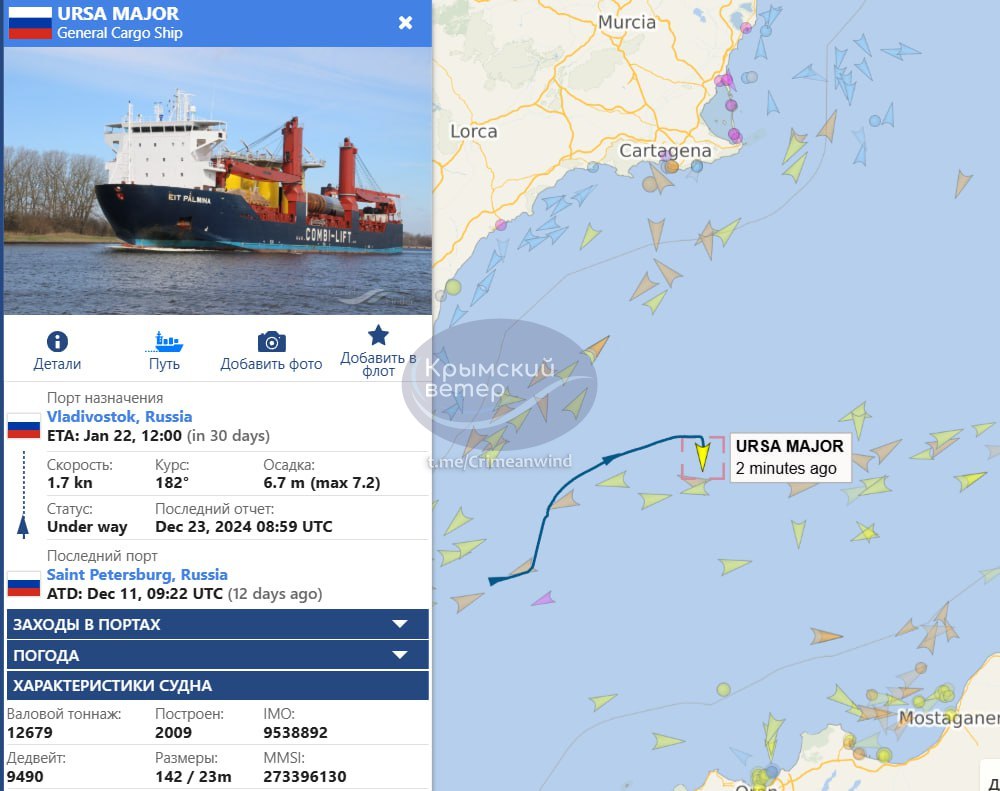Click the Russian flag in panel header
The image size is (1000, 791).
(30, 23)
